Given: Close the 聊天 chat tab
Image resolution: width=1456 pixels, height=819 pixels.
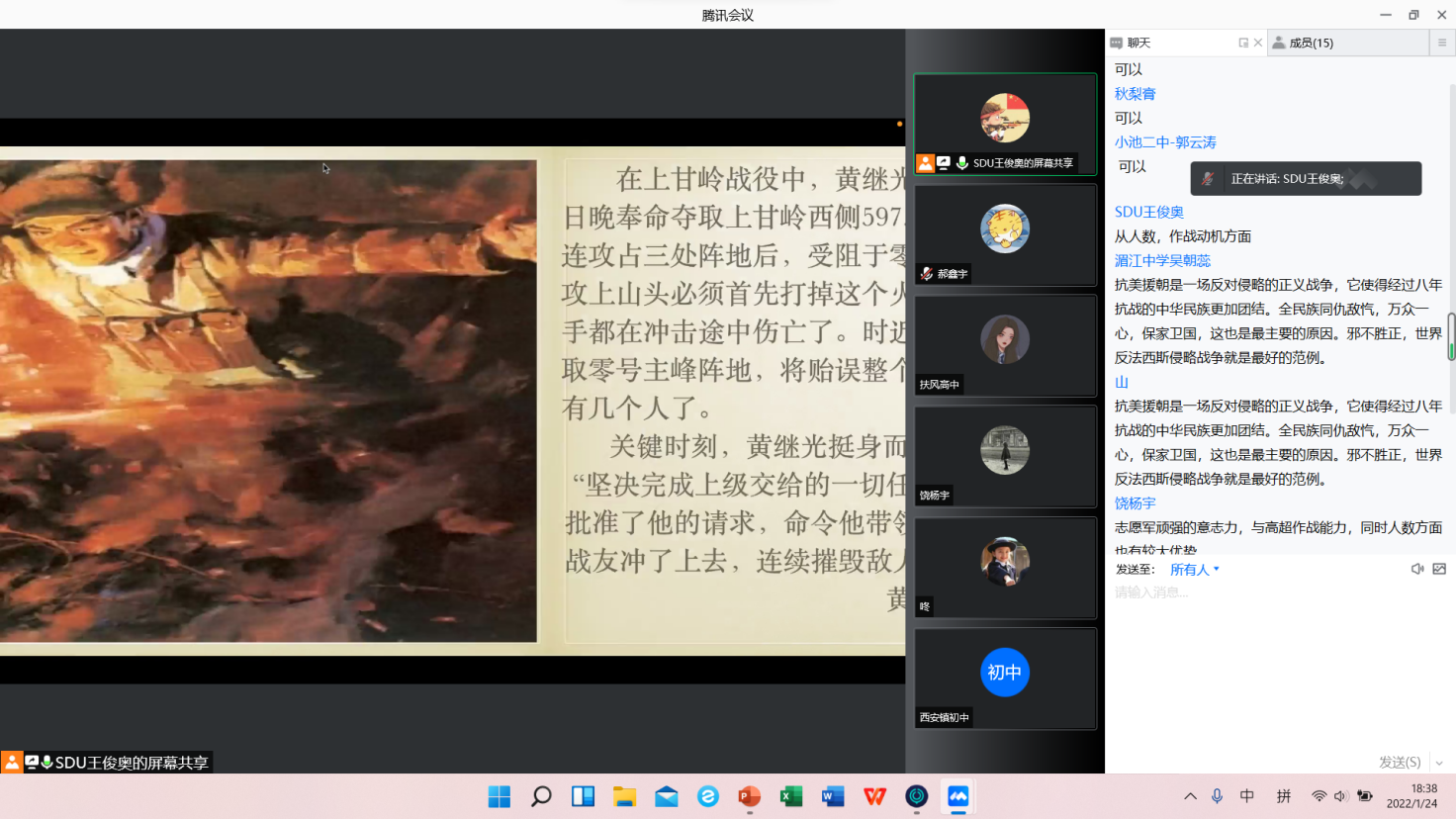Looking at the screenshot, I should pos(1258,43).
